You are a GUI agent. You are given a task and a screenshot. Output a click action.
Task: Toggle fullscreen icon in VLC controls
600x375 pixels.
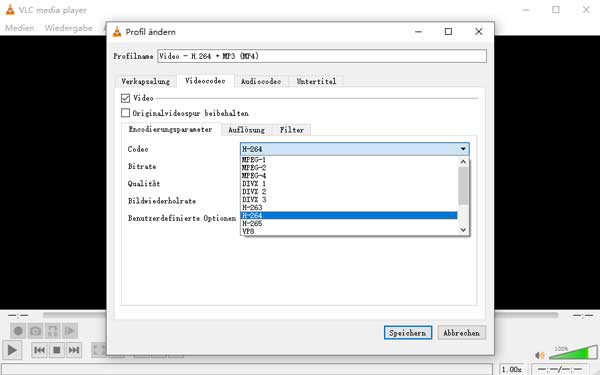99,350
